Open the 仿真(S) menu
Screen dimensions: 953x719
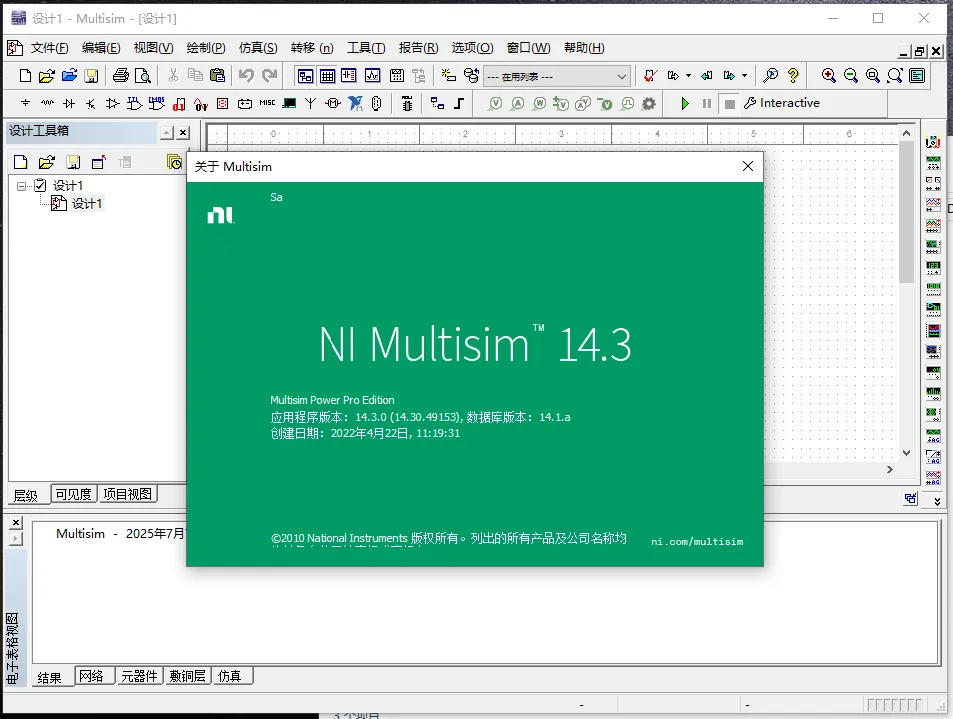point(258,48)
